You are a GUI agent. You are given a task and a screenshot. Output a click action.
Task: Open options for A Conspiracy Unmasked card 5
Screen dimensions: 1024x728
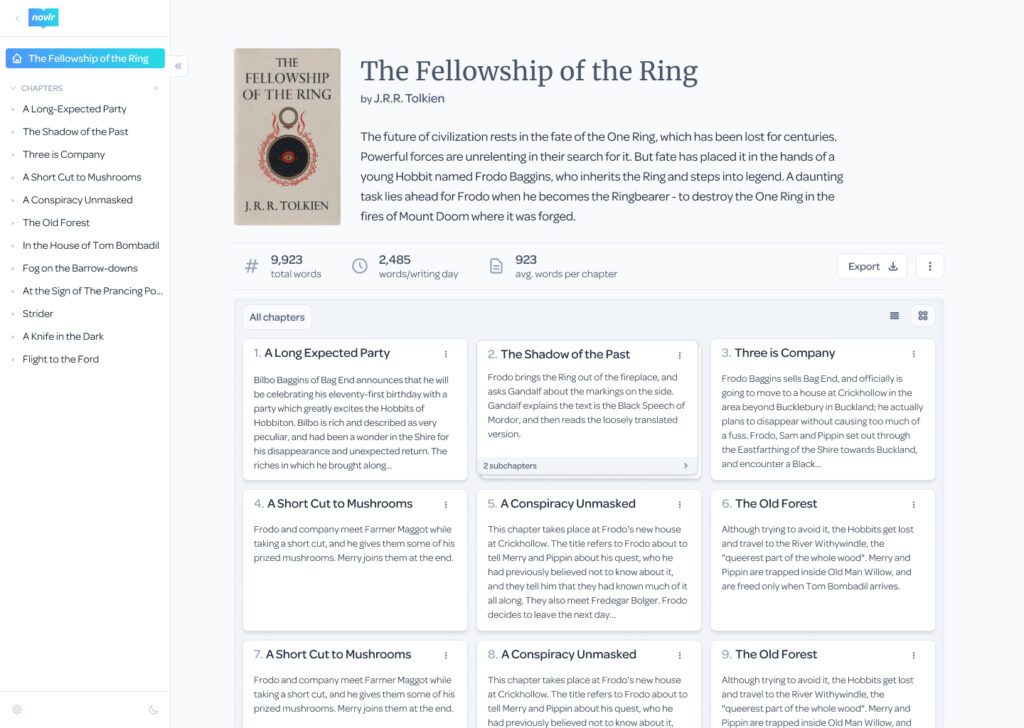tap(680, 505)
